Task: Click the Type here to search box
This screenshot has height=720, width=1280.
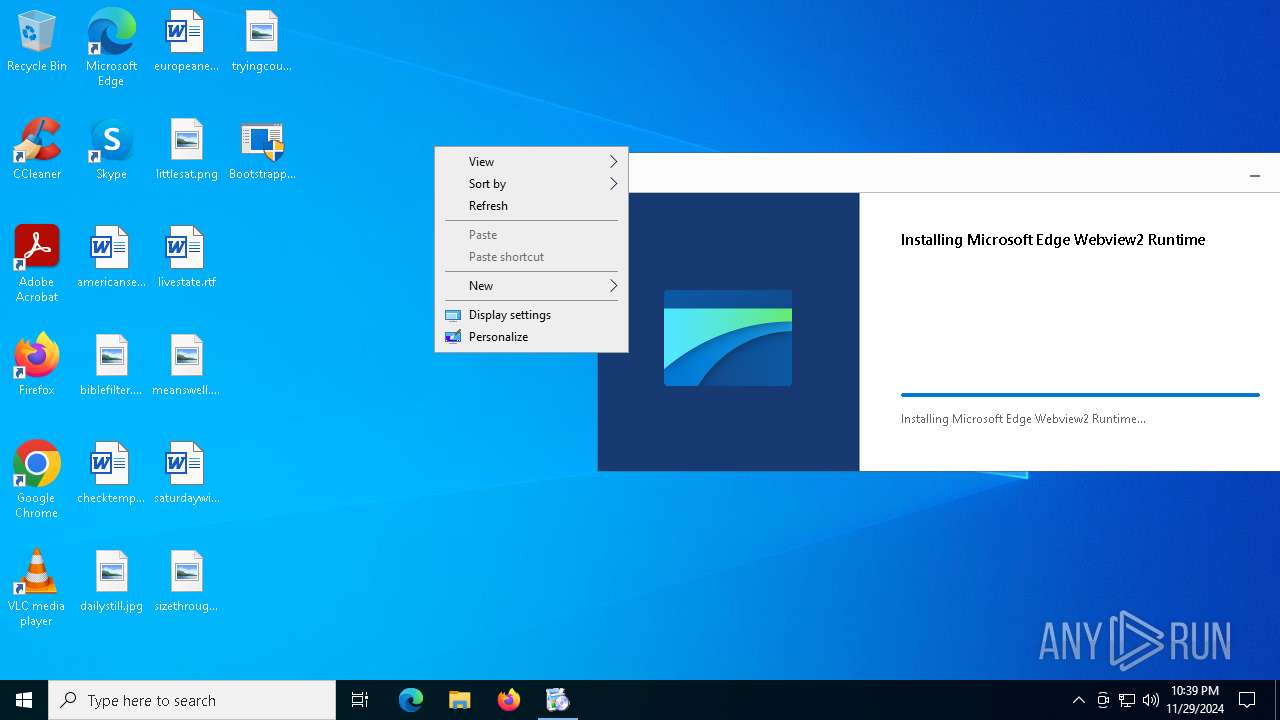Action: [x=192, y=700]
